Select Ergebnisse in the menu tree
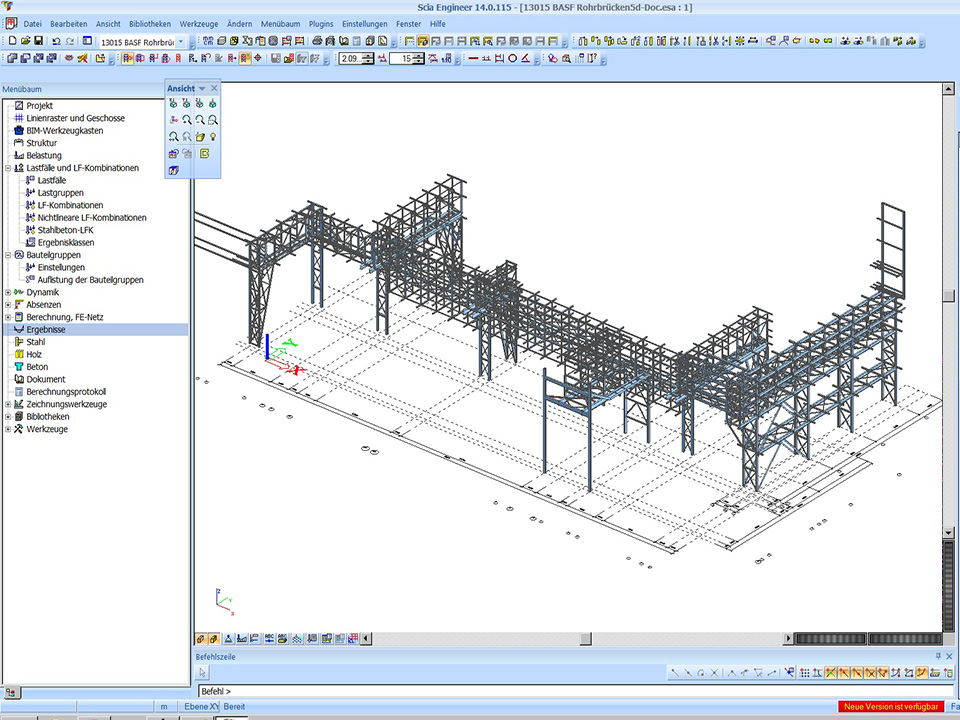 [46, 329]
